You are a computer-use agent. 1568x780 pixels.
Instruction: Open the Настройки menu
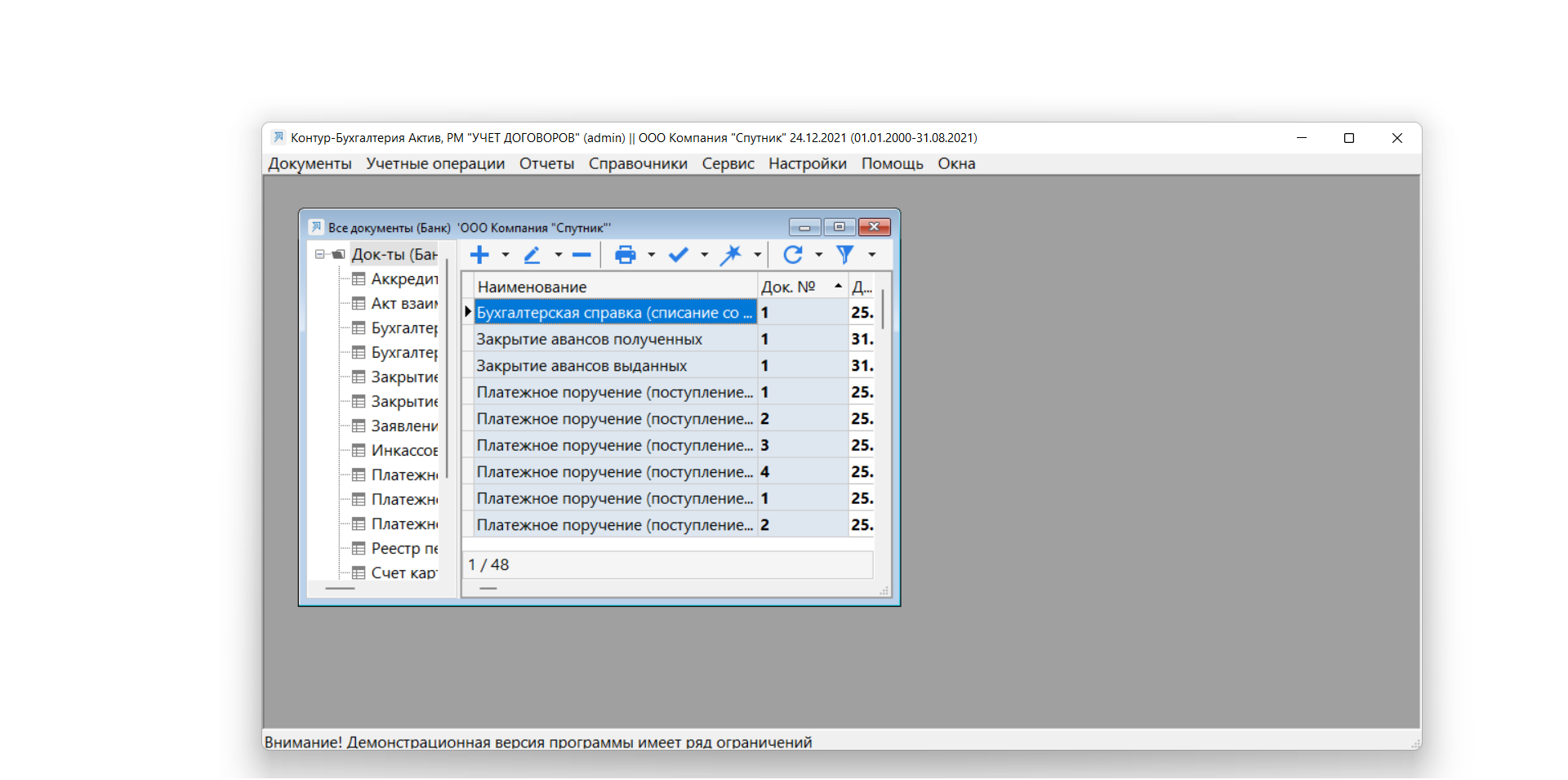point(808,163)
